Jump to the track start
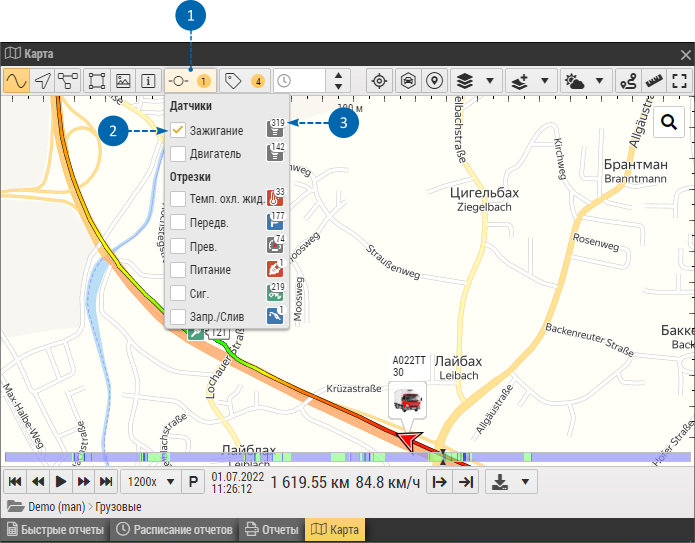The width and height of the screenshot is (695, 543). pyautogui.click(x=15, y=482)
